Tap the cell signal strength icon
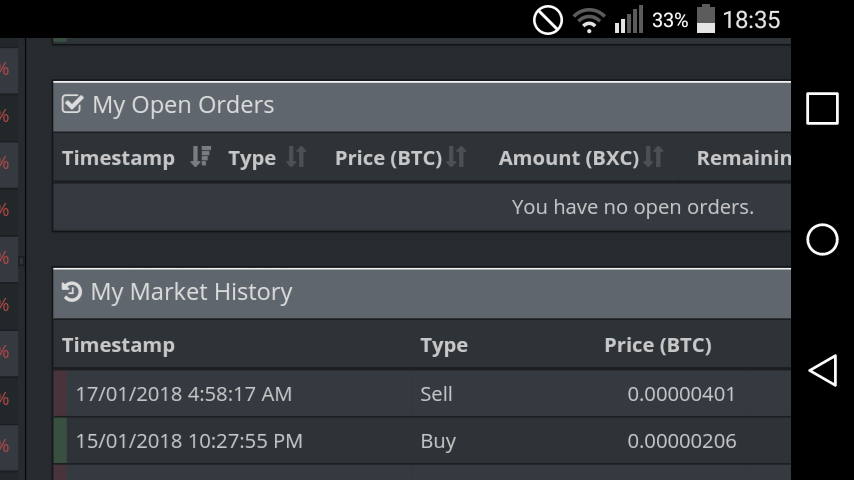Screen dimensions: 854x480 pos(628,19)
